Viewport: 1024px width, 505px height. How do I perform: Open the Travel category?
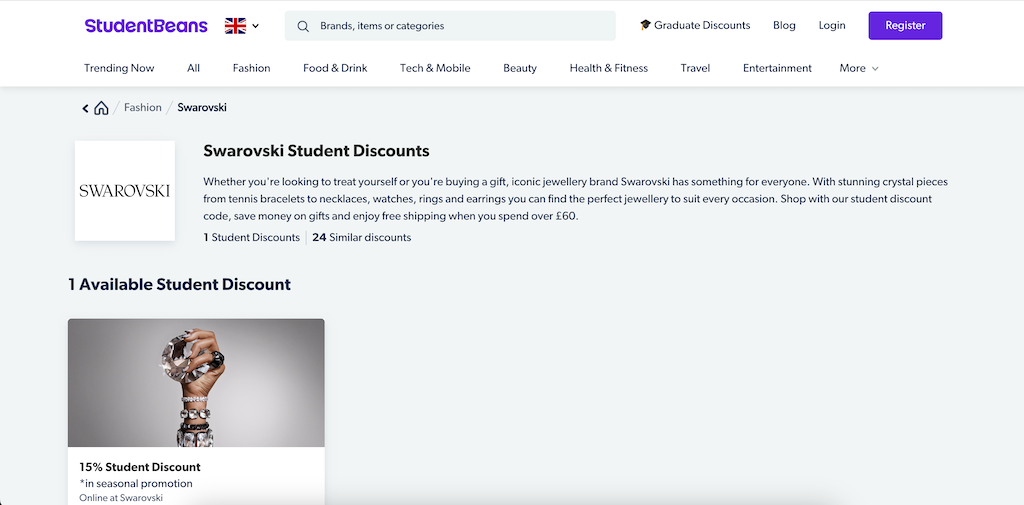tap(695, 68)
